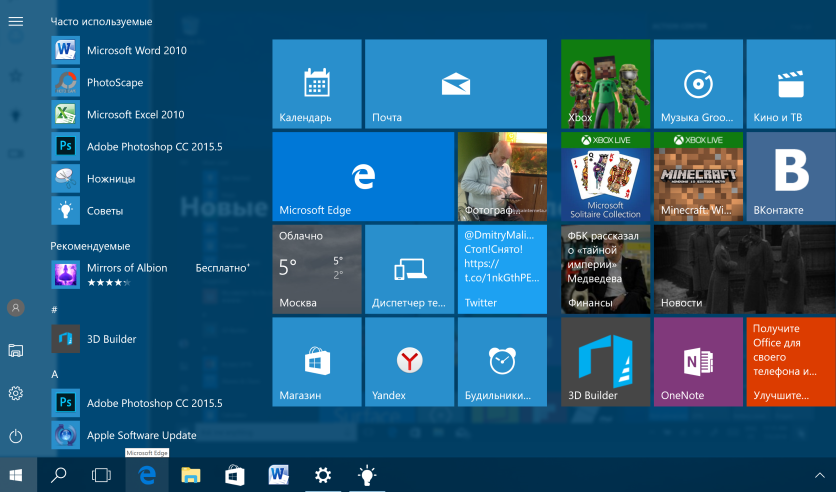The image size is (836, 492).
Task: Open the 3D Builder tile
Action: click(x=606, y=362)
